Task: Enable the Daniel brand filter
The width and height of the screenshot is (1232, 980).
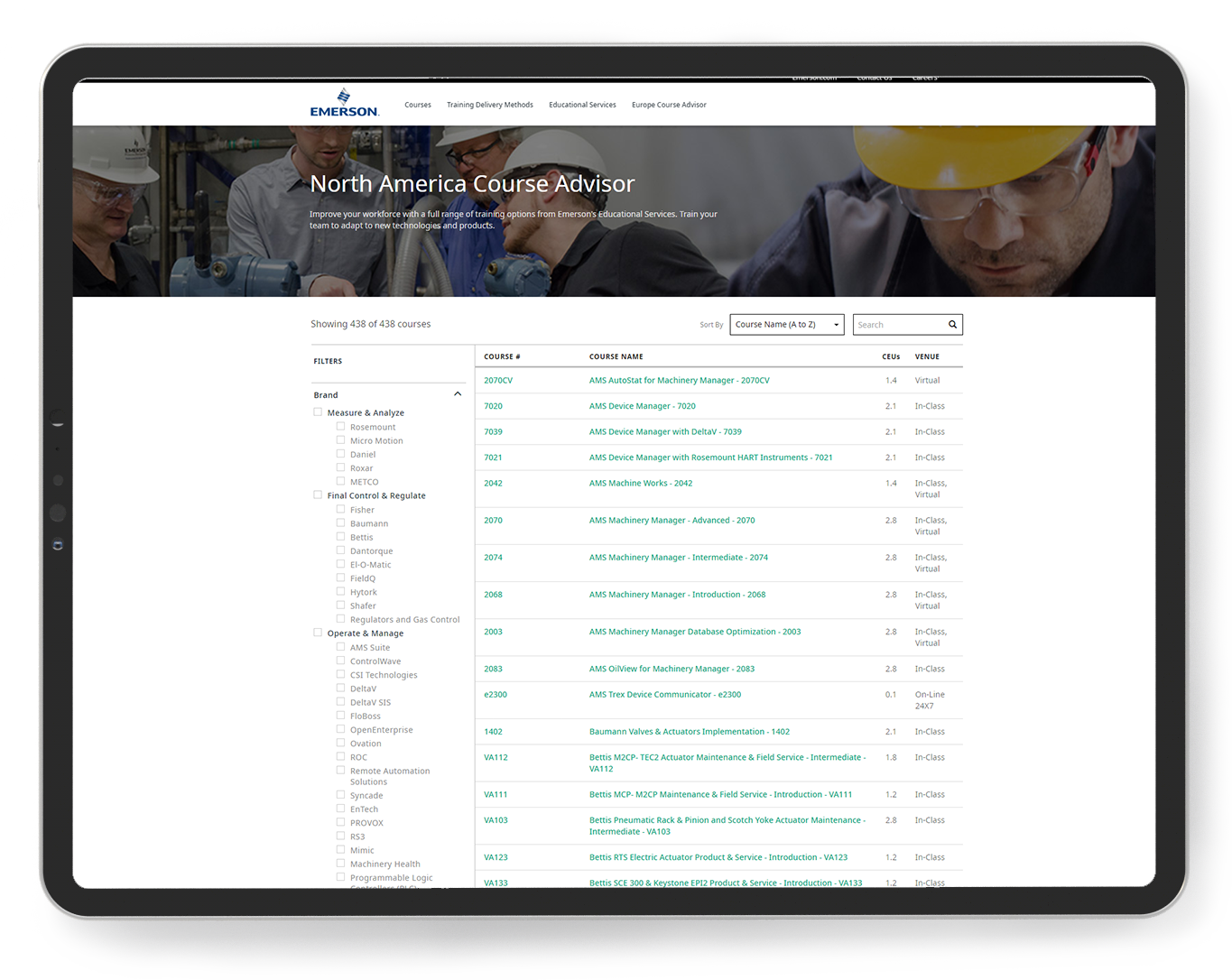Action: (x=340, y=454)
